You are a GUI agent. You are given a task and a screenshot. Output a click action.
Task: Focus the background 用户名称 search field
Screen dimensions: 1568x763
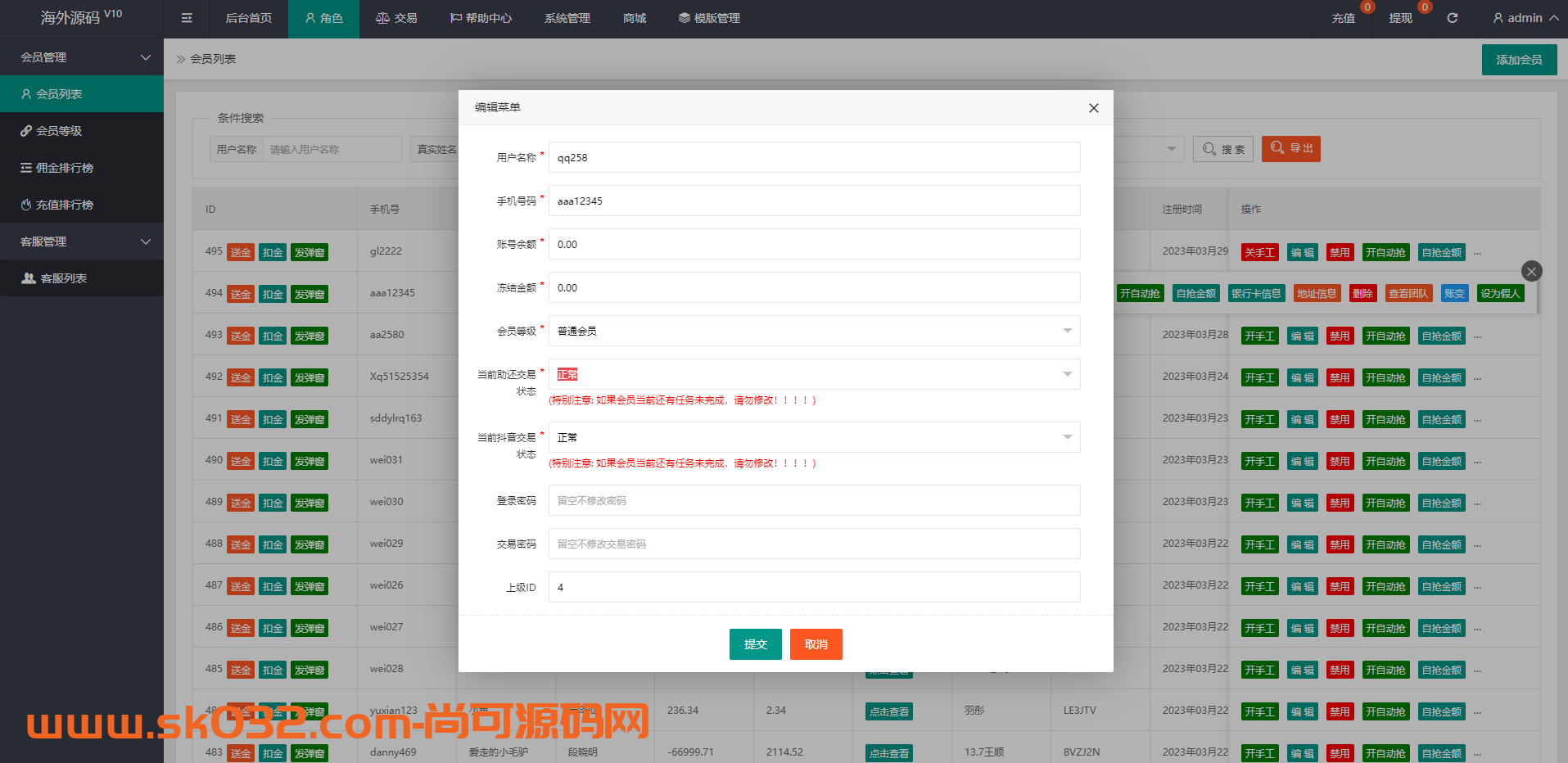332,149
